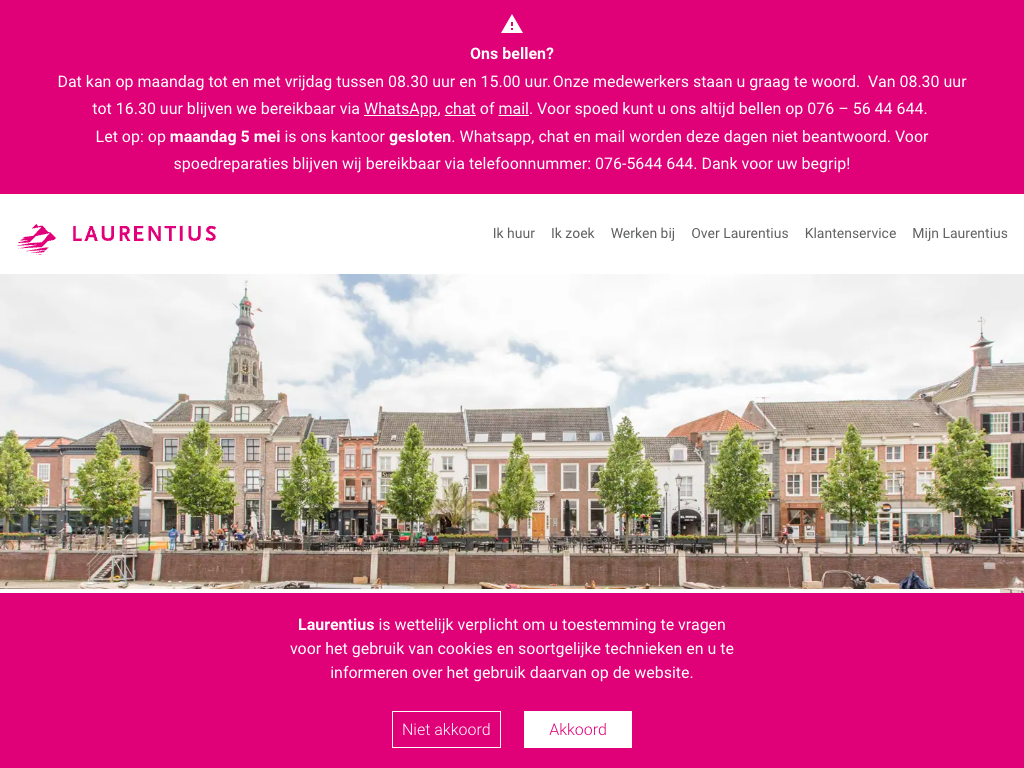The width and height of the screenshot is (1024, 768).
Task: Decline cookies with the Niet akkoord button
Action: 446,729
